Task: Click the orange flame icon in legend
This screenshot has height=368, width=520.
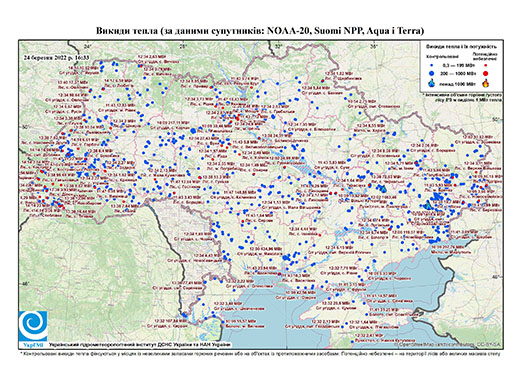Action: [485, 83]
